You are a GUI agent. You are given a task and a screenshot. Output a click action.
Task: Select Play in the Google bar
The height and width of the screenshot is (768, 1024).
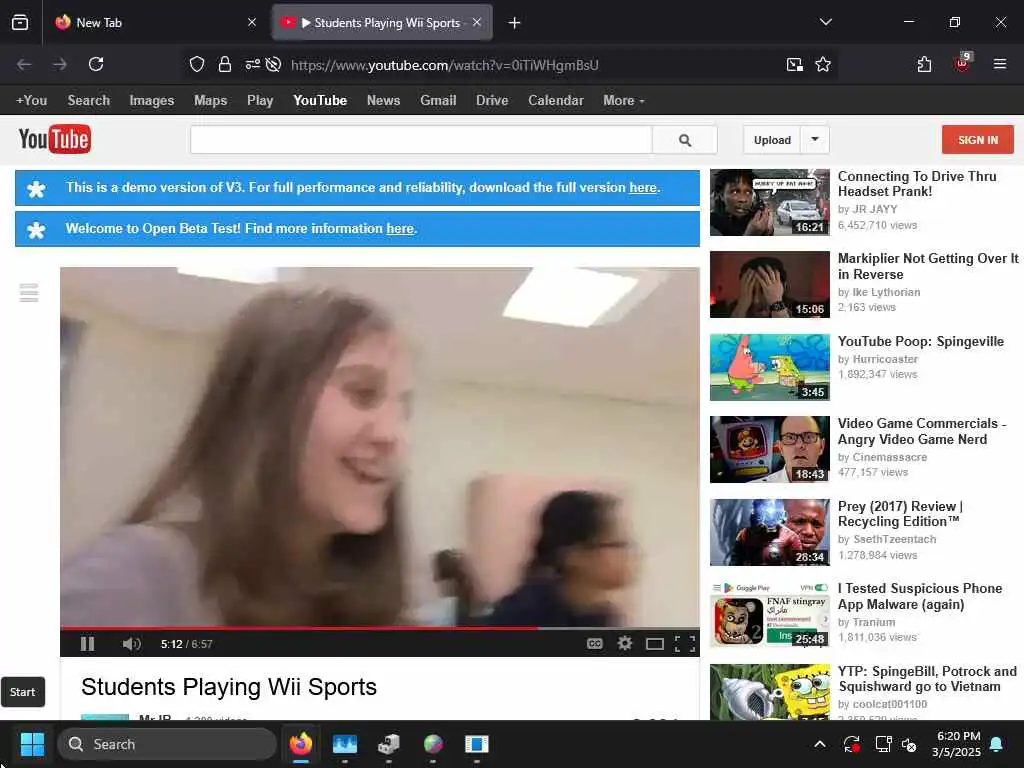(x=260, y=101)
